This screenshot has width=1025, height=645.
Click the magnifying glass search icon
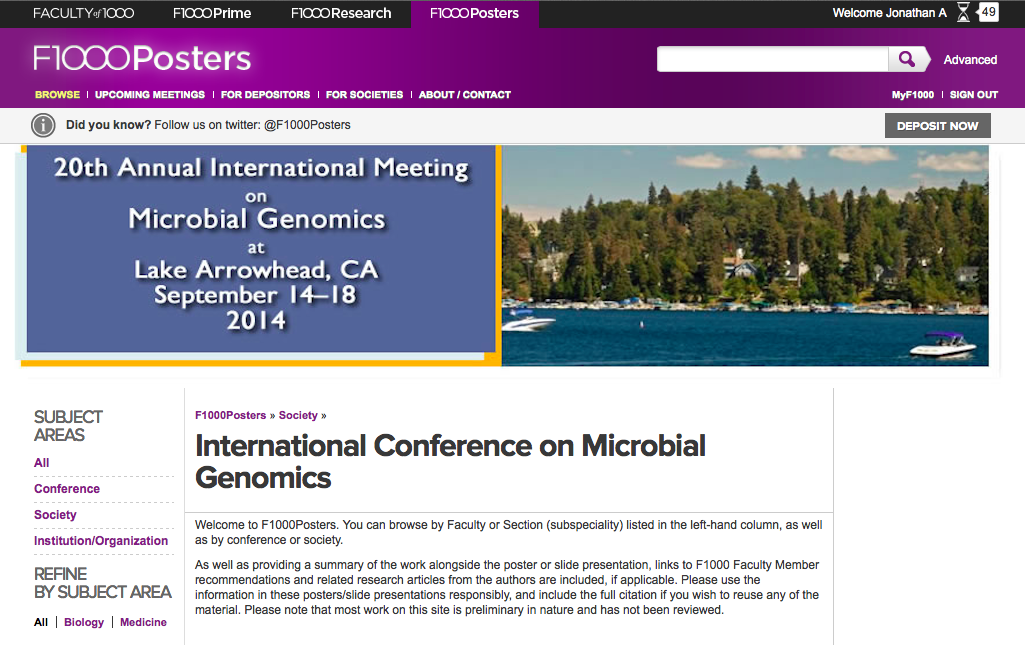point(907,59)
